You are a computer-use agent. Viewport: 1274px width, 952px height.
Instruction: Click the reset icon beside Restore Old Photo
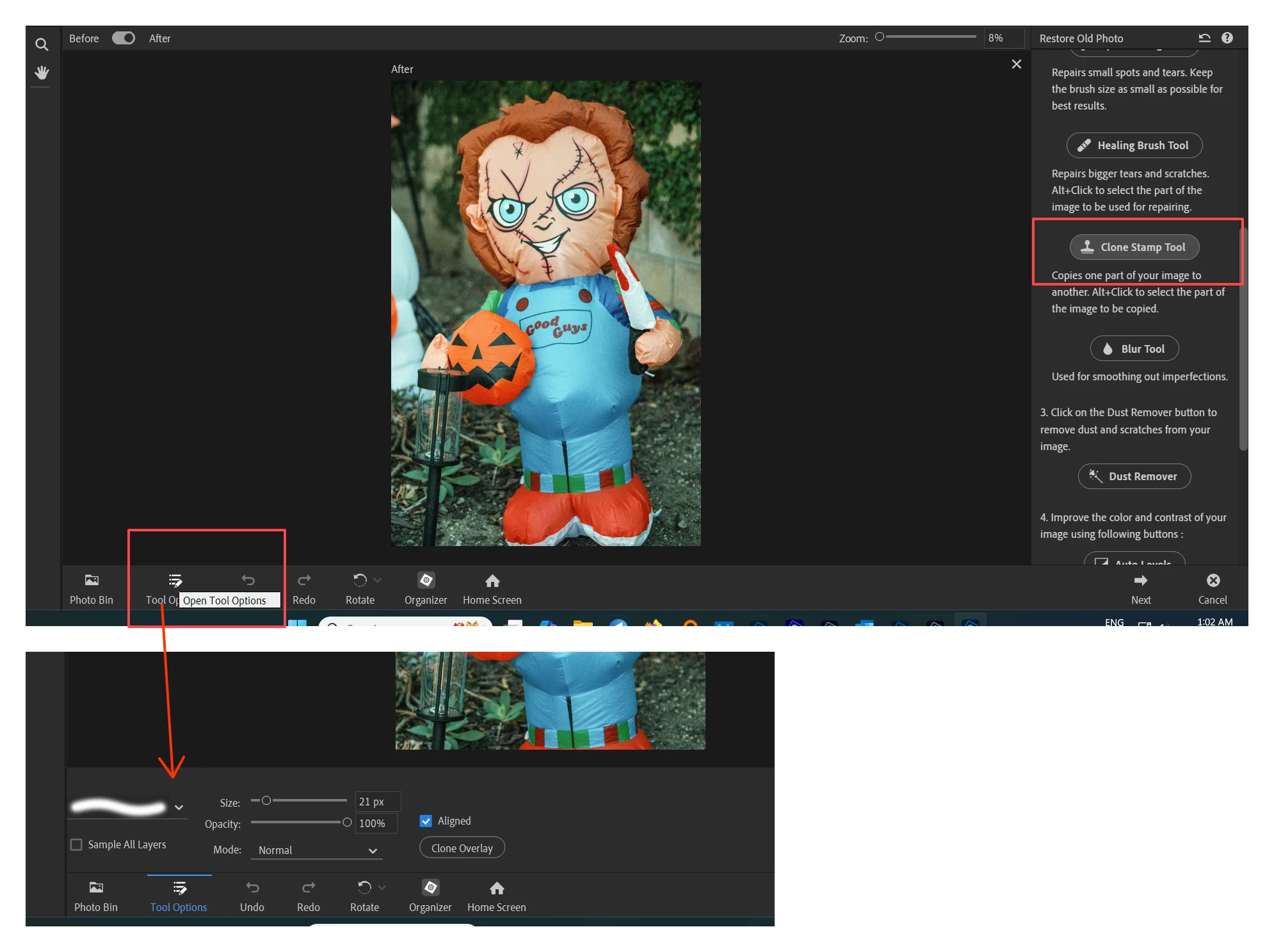click(1204, 38)
